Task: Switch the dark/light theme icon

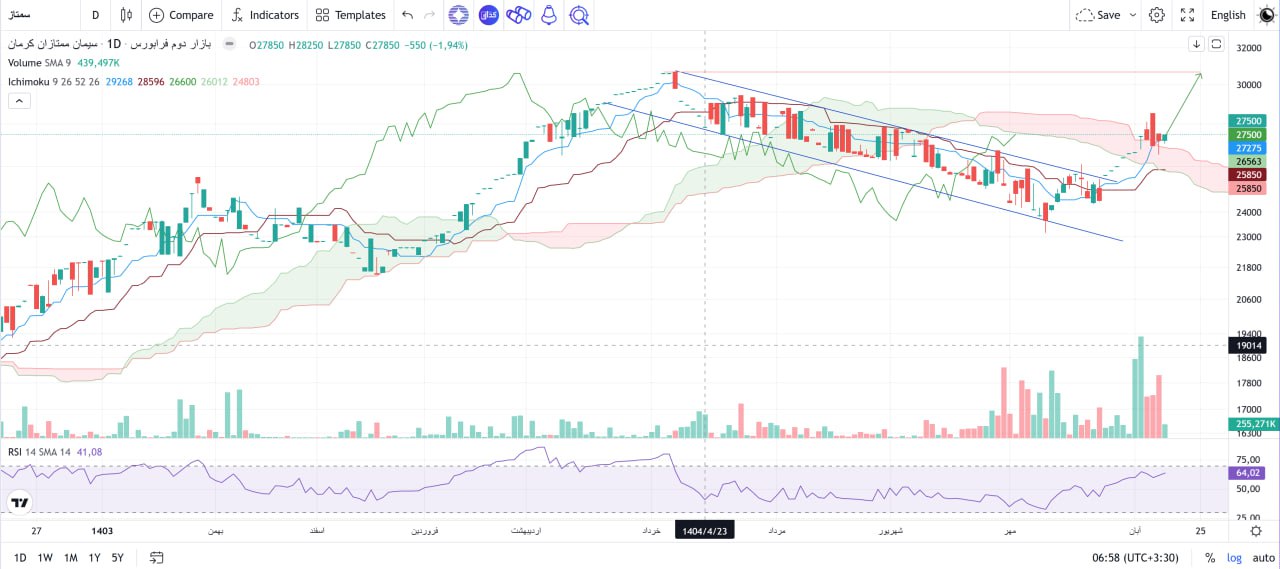Action: 1265,15
